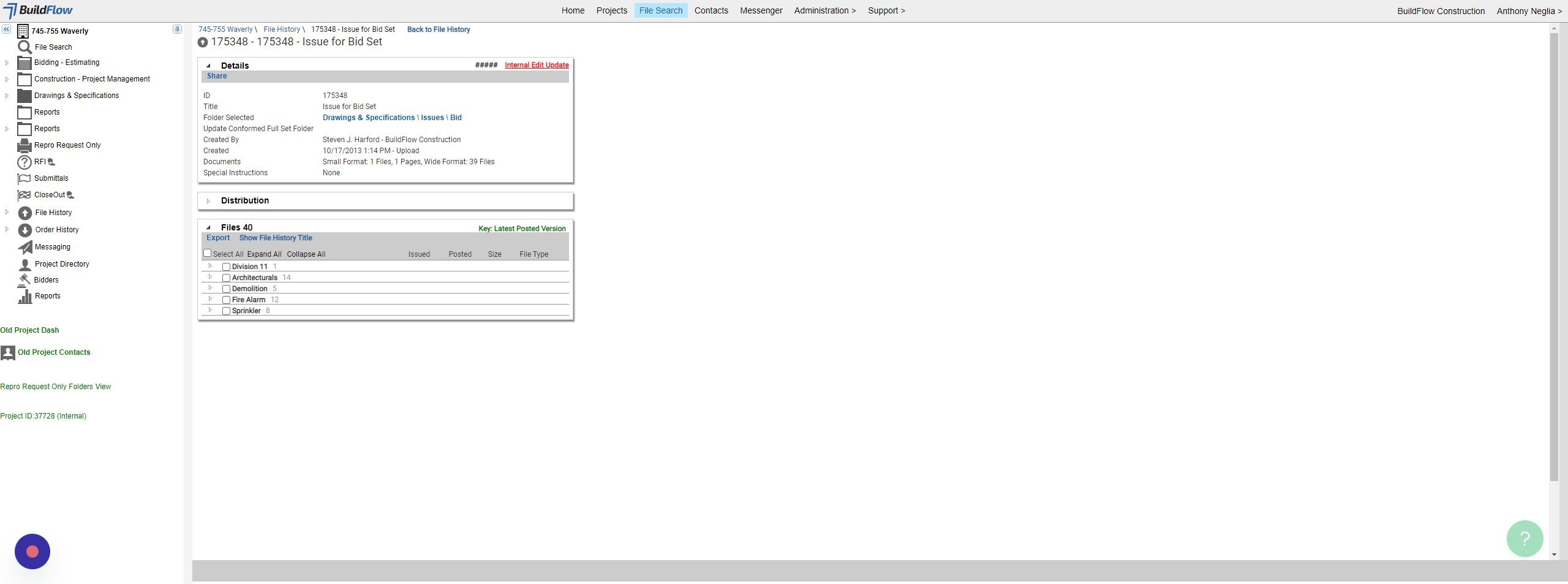Open the Construction - Project Management folder icon
This screenshot has width=1568, height=584.
pos(24,79)
